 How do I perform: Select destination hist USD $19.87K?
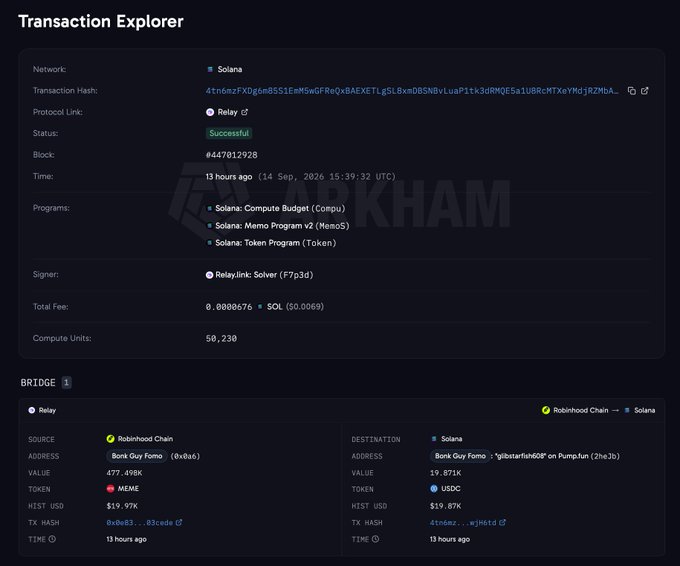[446, 506]
